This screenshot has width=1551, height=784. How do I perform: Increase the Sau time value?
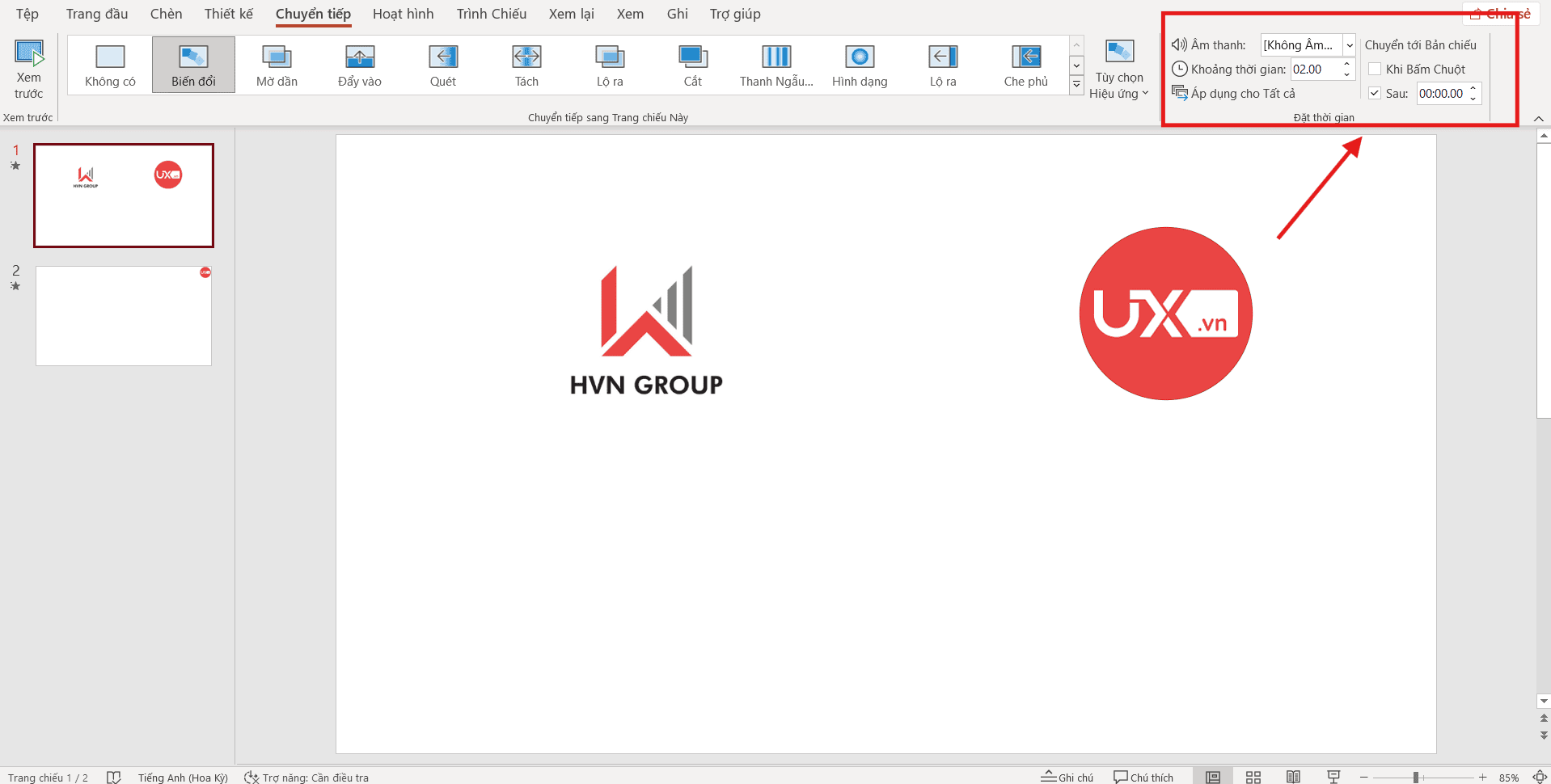[x=1473, y=88]
